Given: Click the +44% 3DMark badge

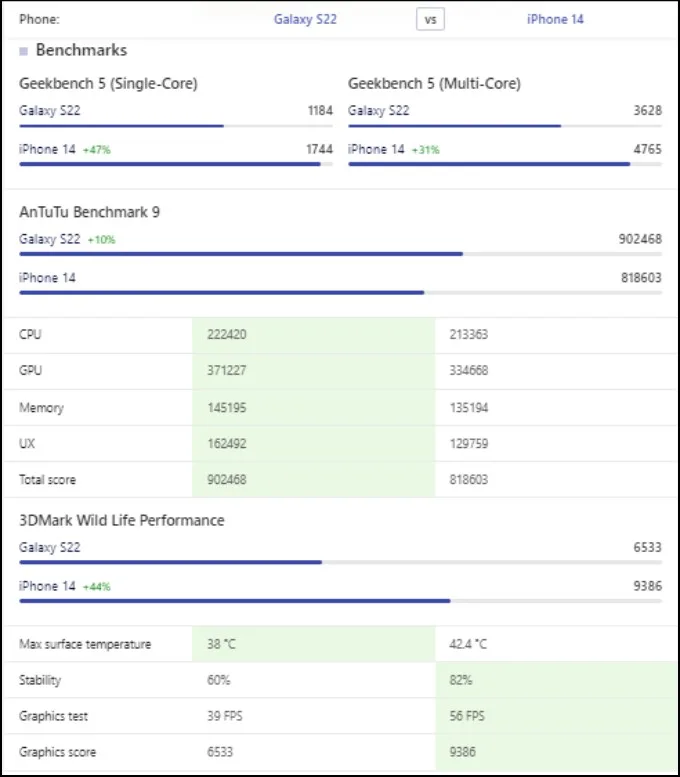Looking at the screenshot, I should tap(97, 587).
